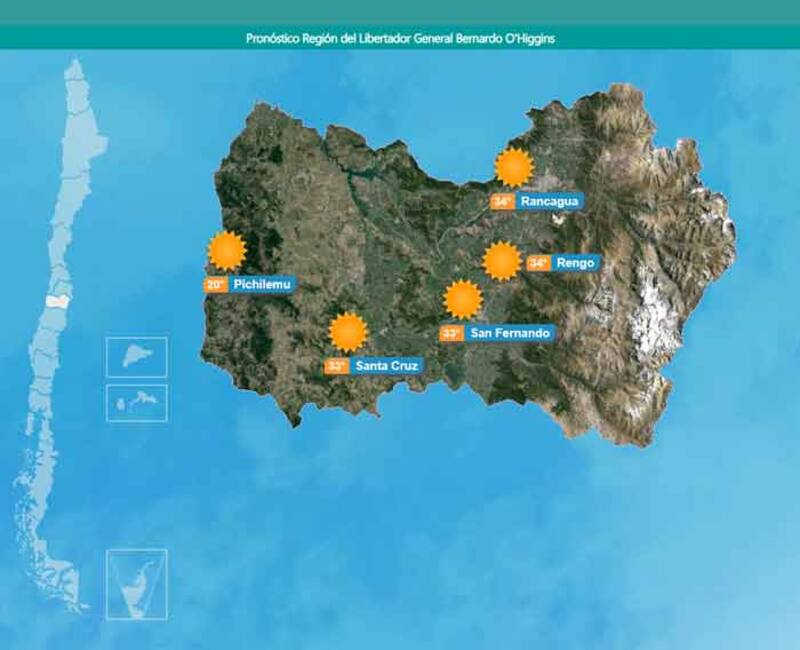Select the Rancagua city label
Screen dimensions: 800x650
549,201
